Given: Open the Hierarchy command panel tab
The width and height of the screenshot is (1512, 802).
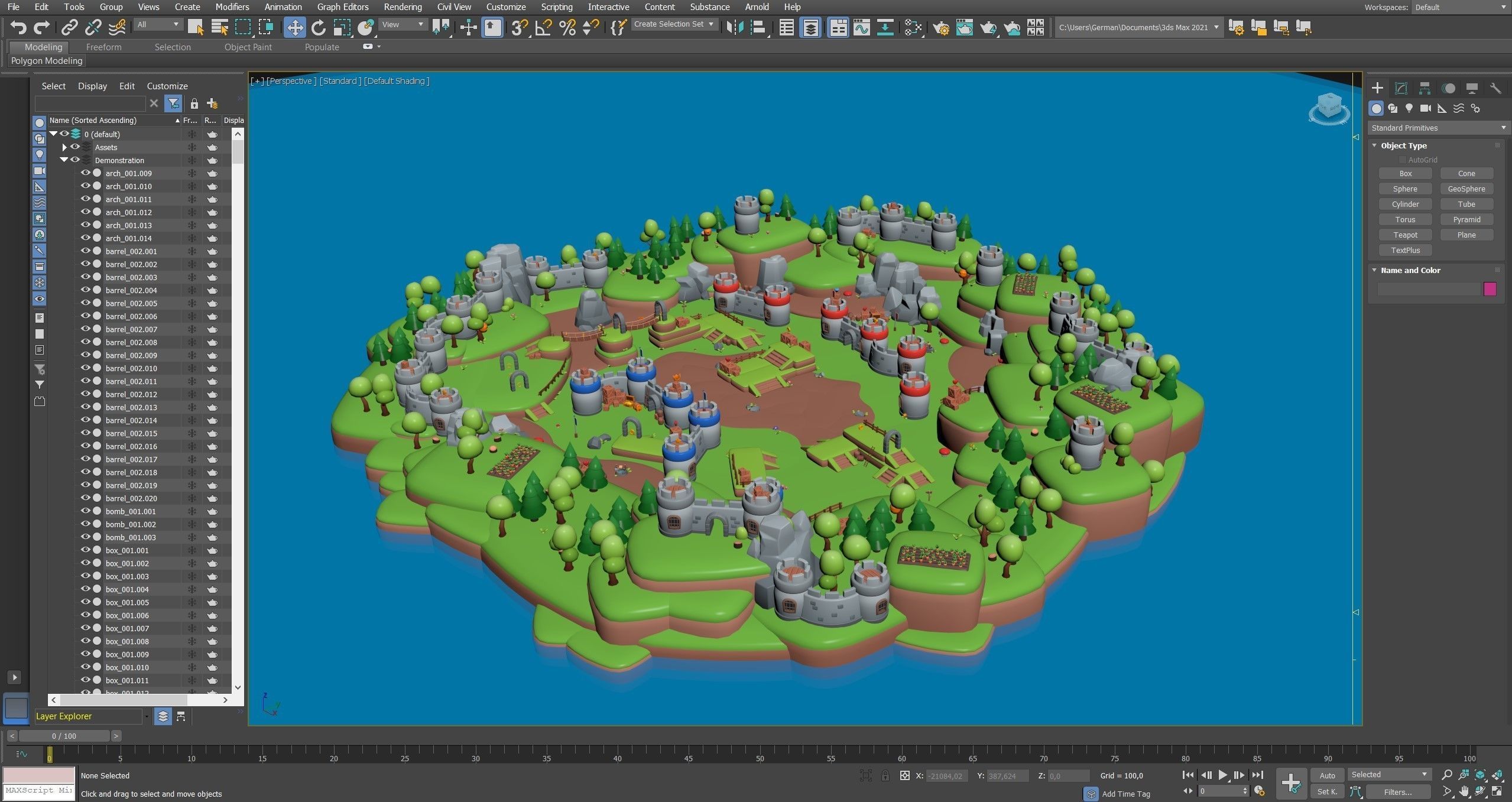Looking at the screenshot, I should tap(1425, 88).
